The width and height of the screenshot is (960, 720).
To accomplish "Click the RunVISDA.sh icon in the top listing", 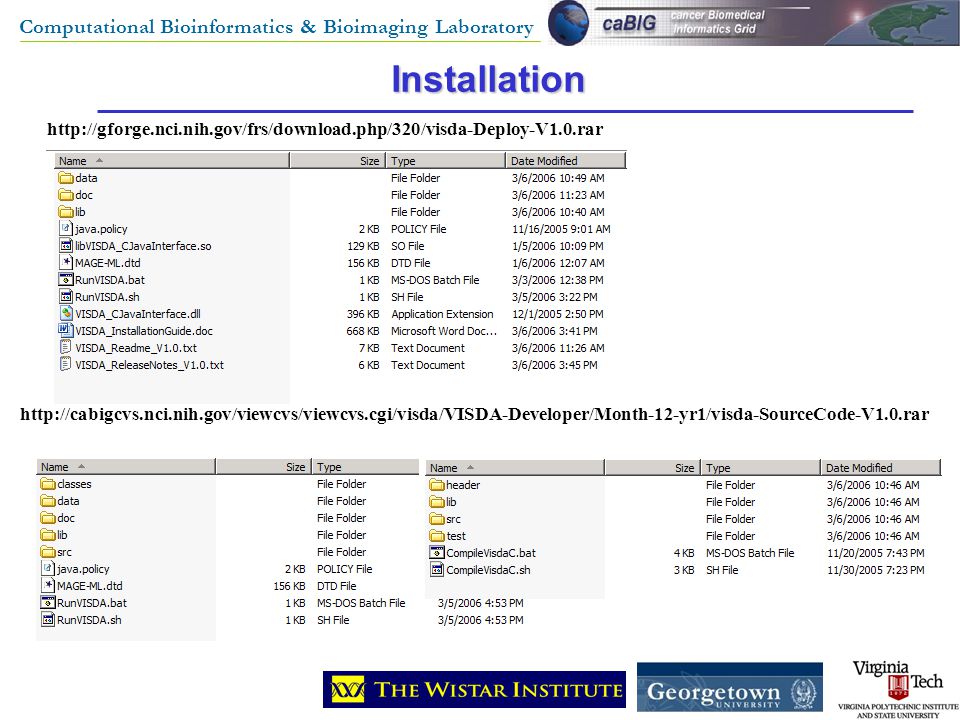I will [x=66, y=297].
